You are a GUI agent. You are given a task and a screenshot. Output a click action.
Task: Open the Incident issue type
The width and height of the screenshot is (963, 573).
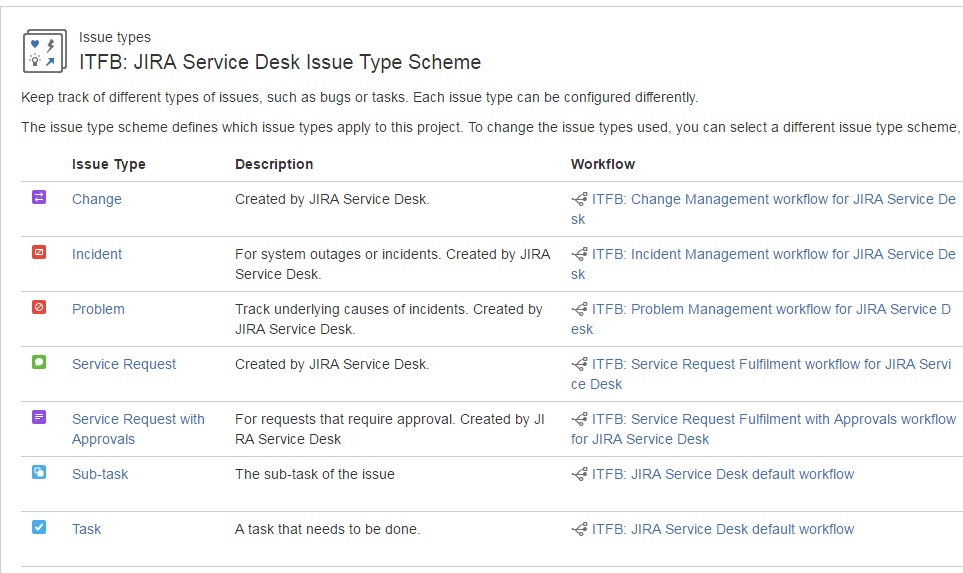click(97, 254)
